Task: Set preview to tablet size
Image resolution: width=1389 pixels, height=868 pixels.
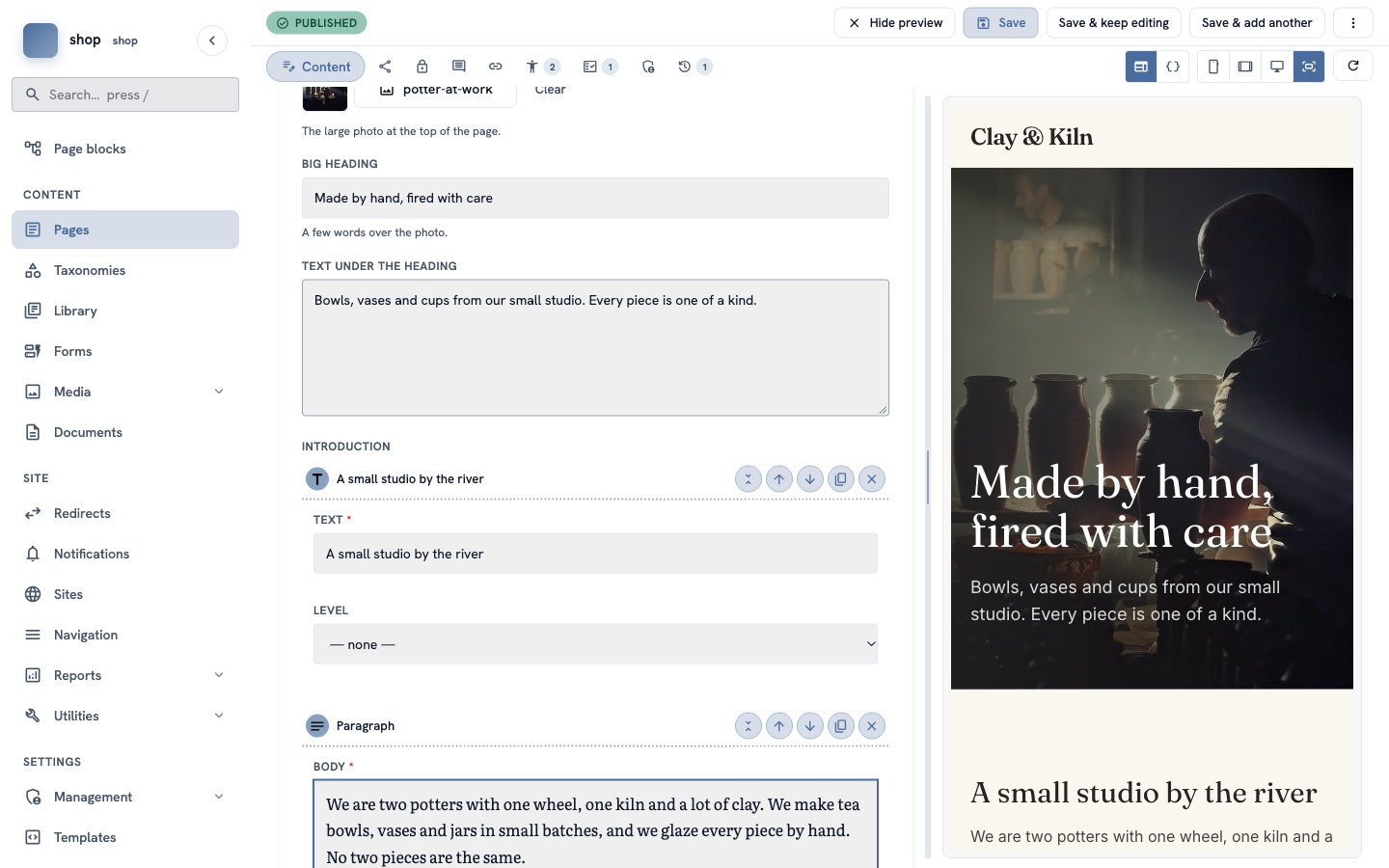Action: coord(1245,67)
